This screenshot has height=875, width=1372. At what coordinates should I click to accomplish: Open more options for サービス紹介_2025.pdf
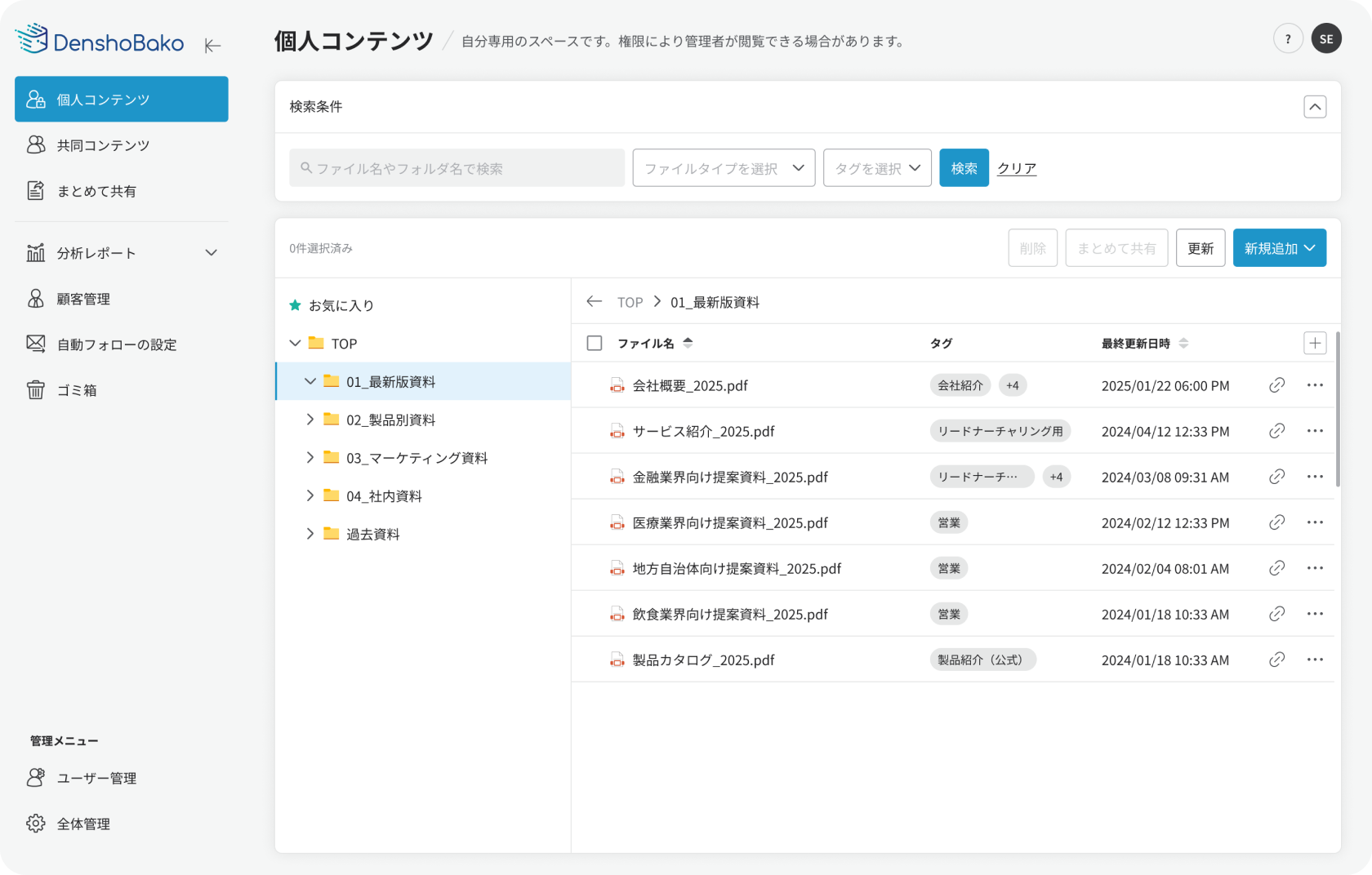point(1314,431)
